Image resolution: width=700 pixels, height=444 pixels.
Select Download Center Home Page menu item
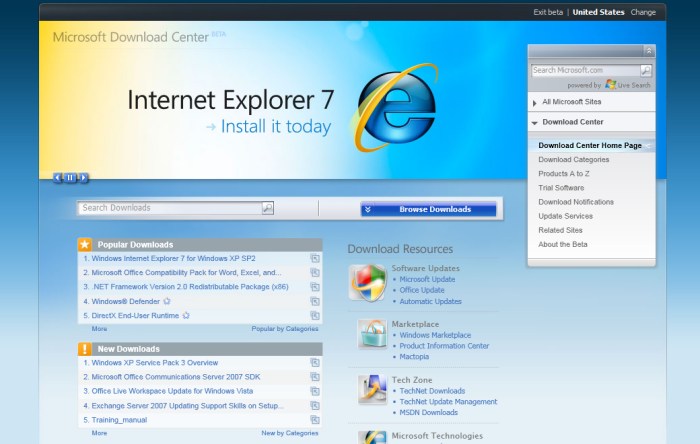click(x=590, y=145)
